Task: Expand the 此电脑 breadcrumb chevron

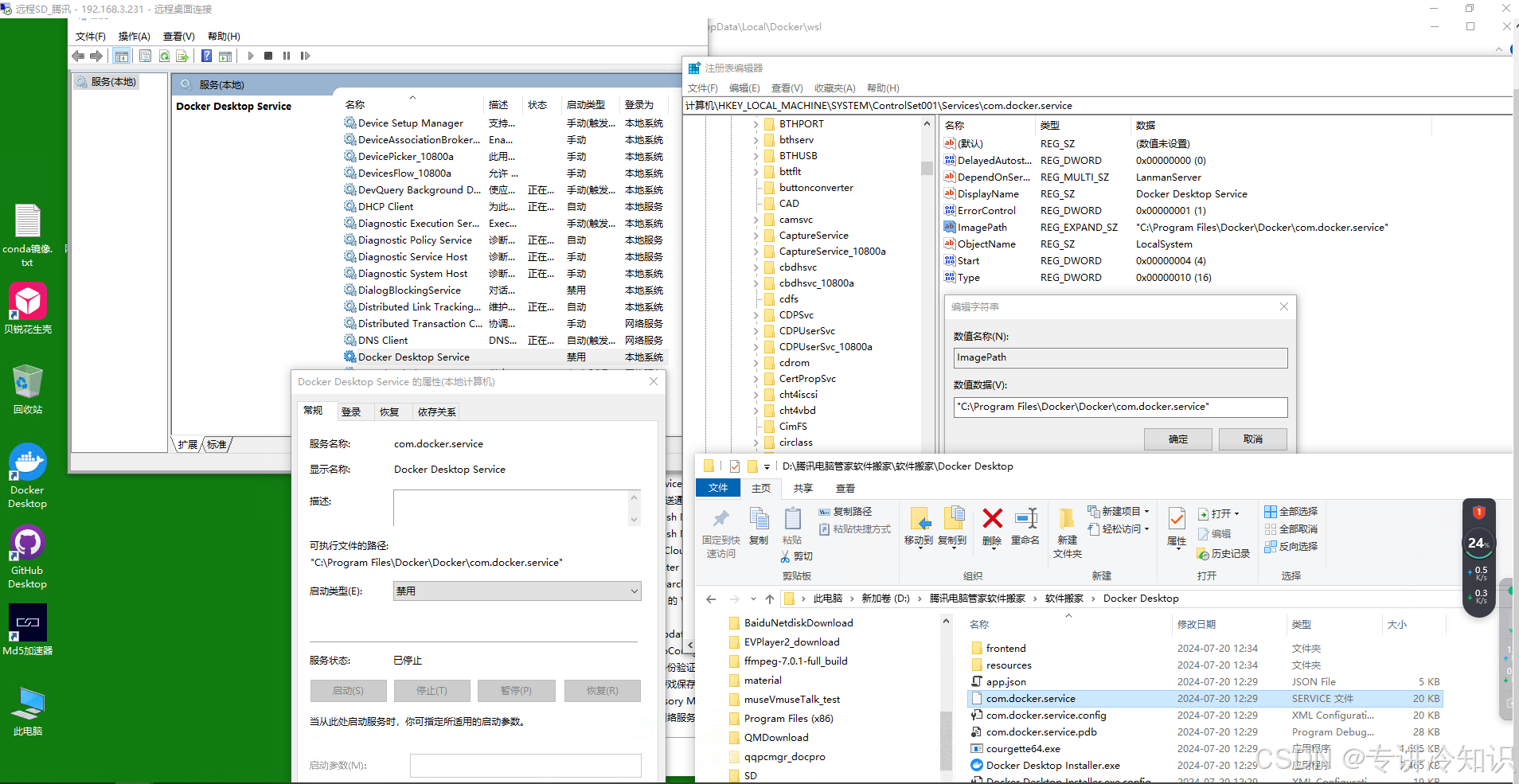Action: click(851, 599)
